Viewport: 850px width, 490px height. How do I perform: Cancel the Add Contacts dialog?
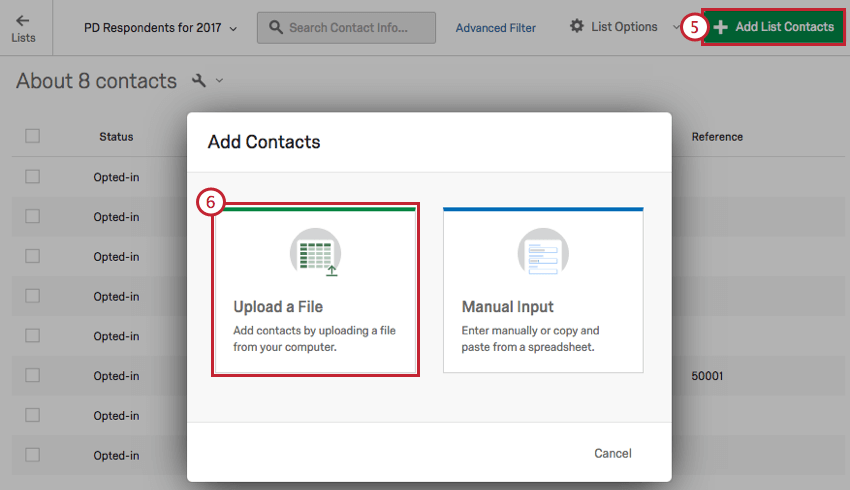[x=613, y=453]
